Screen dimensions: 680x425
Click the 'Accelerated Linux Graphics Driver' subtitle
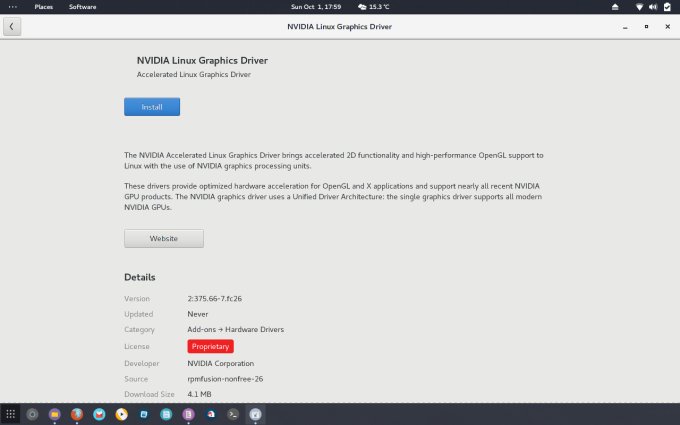[194, 75]
